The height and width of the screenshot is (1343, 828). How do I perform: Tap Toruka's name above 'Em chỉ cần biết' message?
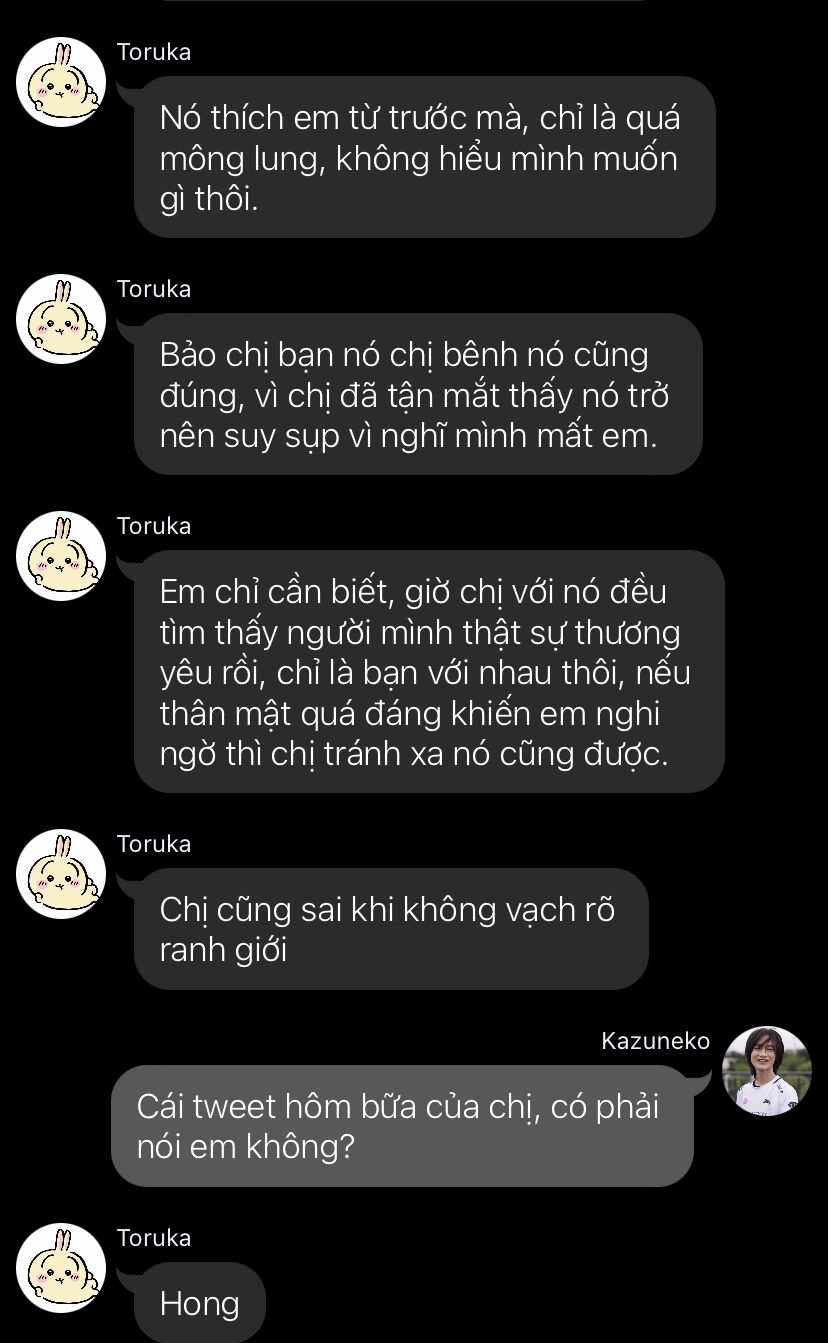(154, 526)
